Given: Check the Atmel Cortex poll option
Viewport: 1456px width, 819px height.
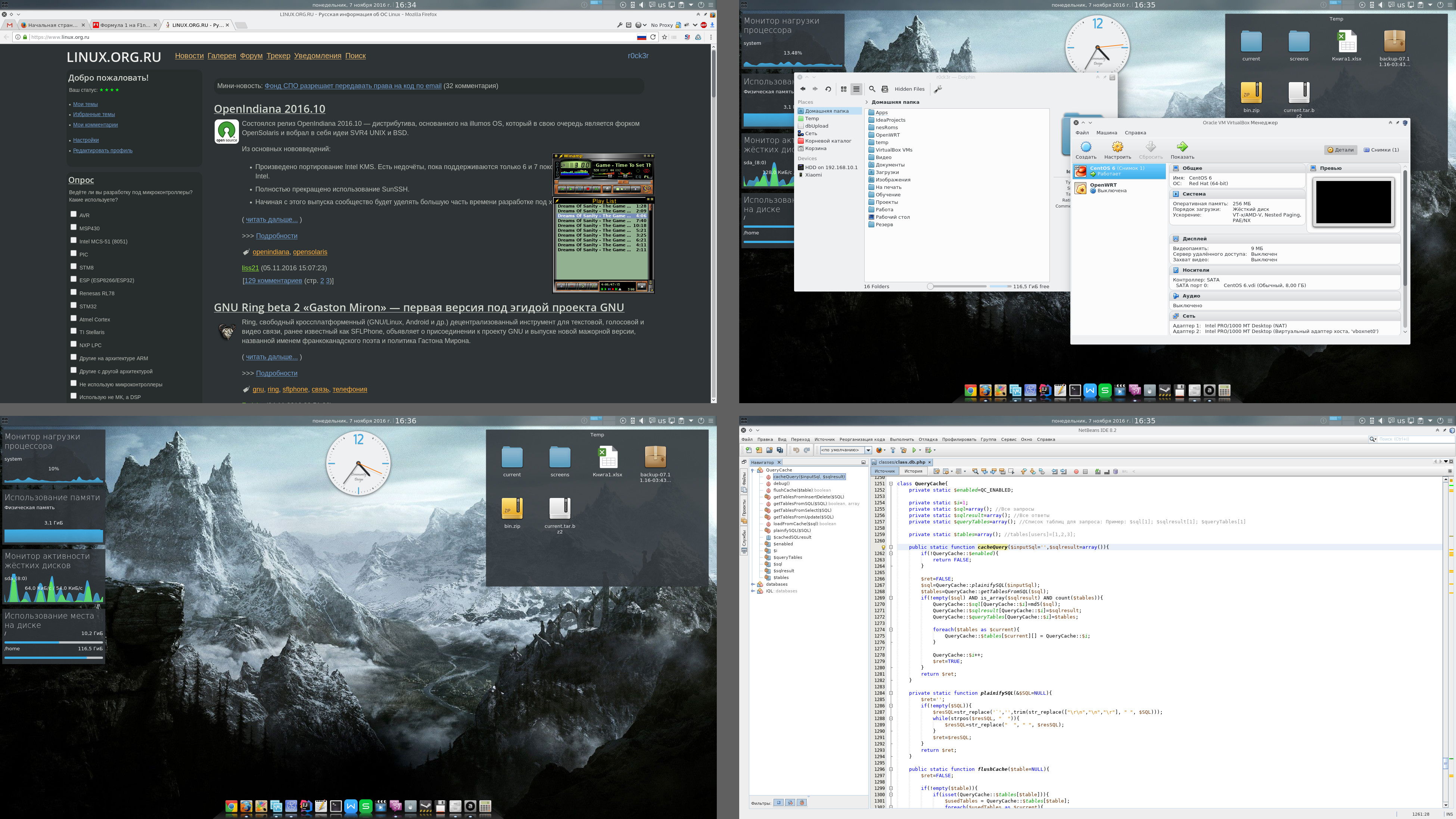Looking at the screenshot, I should point(74,318).
